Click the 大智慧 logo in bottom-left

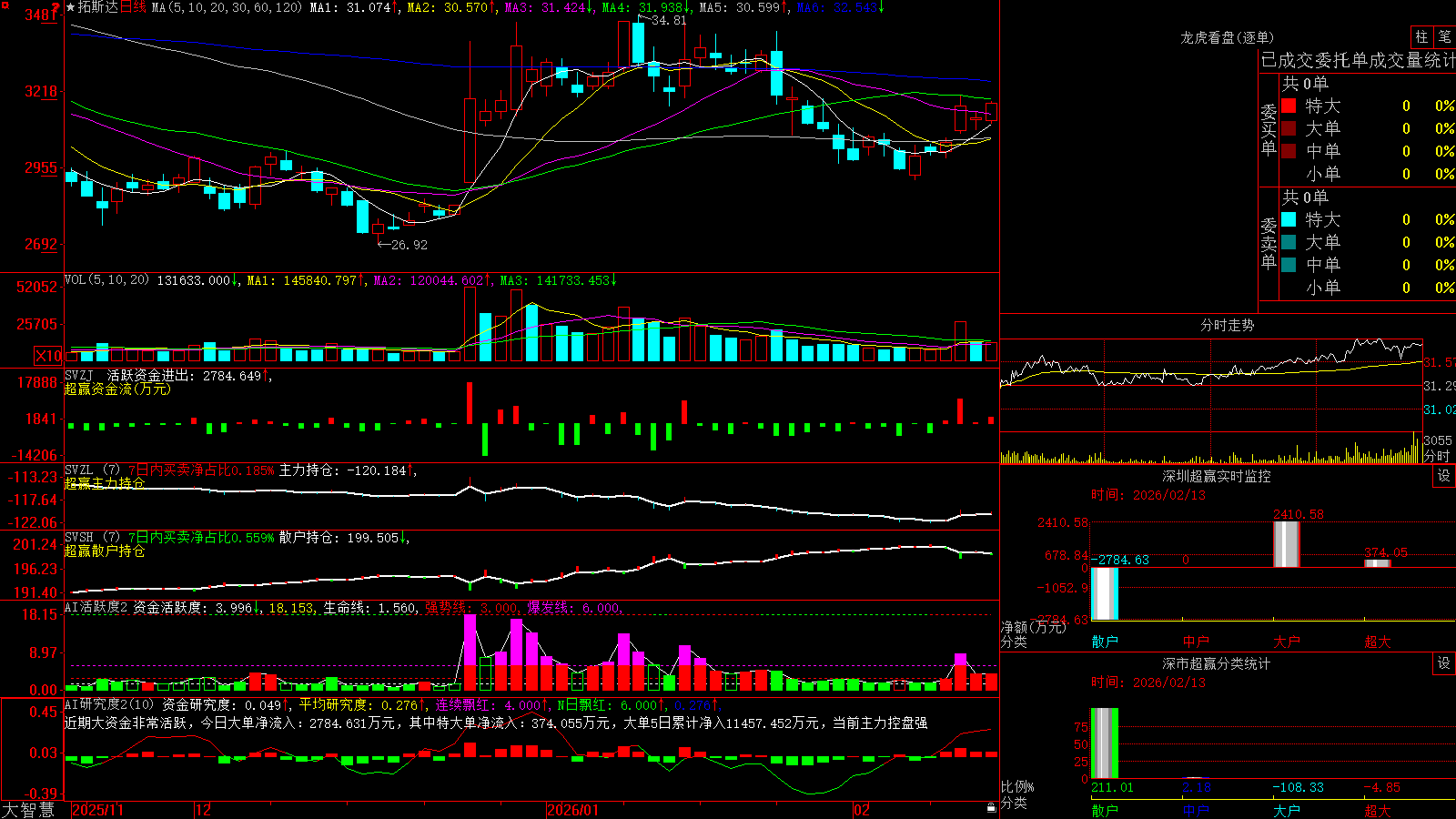[x=28, y=810]
